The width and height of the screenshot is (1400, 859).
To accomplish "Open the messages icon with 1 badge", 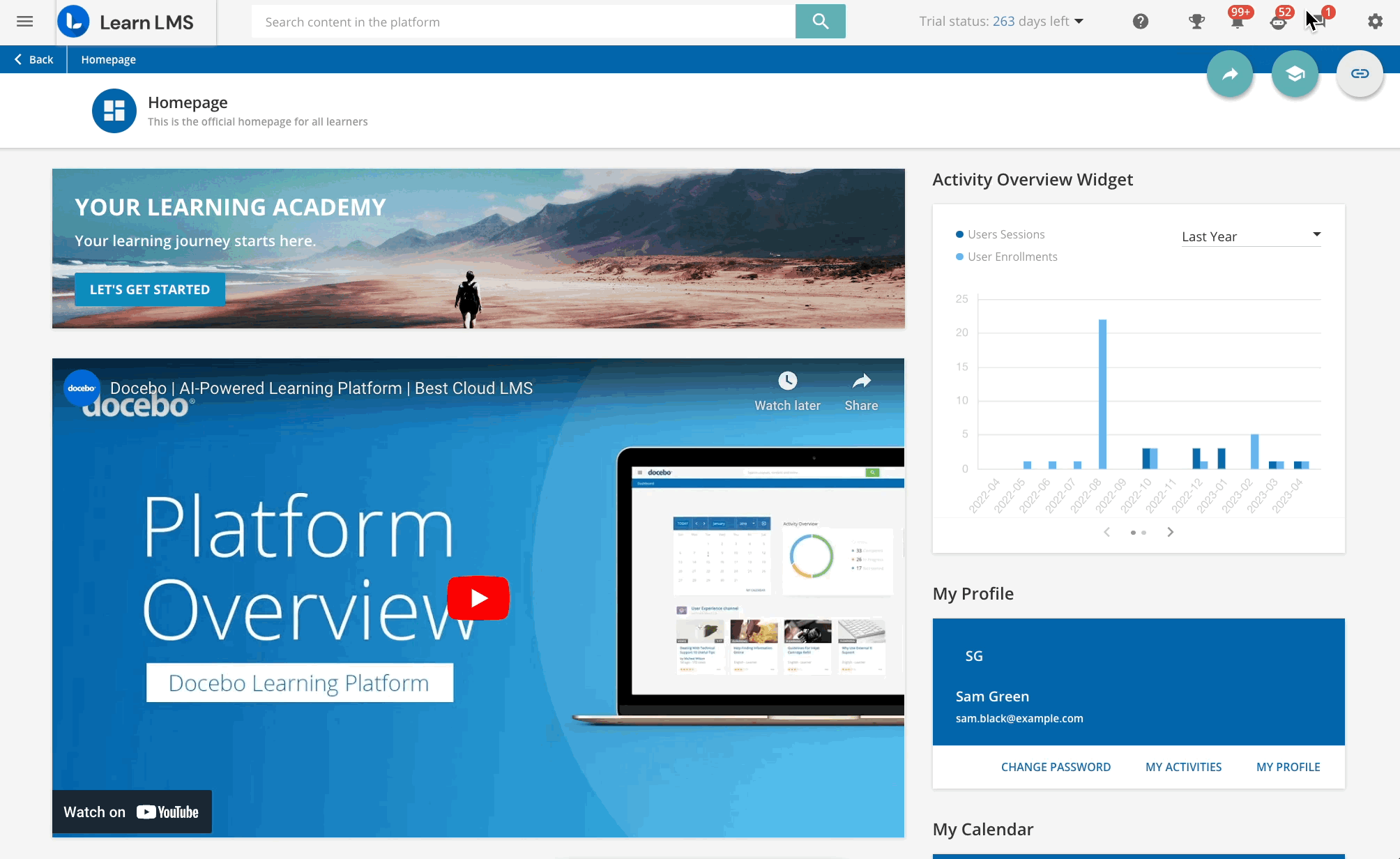I will 1318,22.
